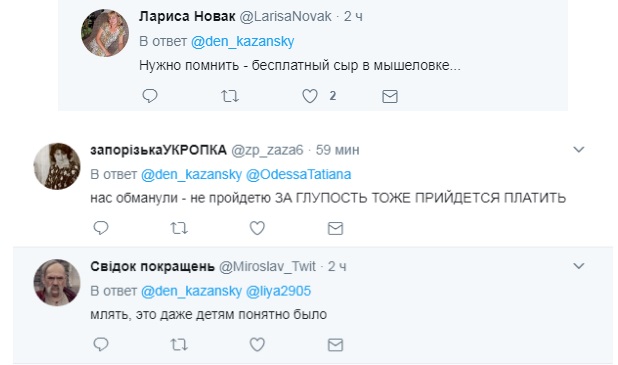Reply to Лариса Новак's tweet

pos(150,96)
